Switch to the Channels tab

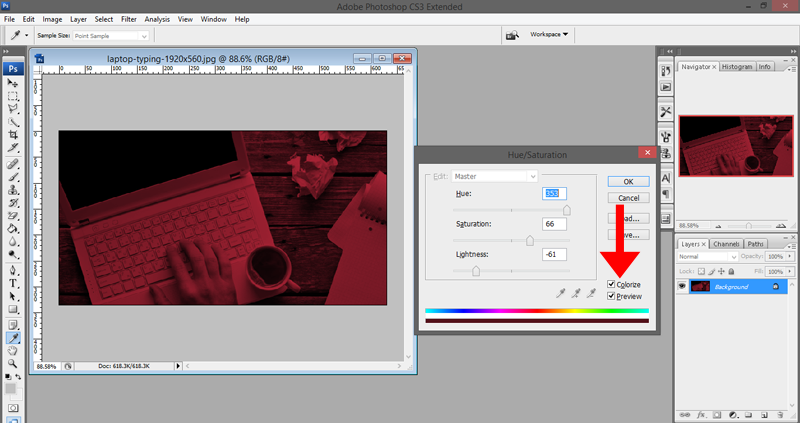[x=726, y=244]
